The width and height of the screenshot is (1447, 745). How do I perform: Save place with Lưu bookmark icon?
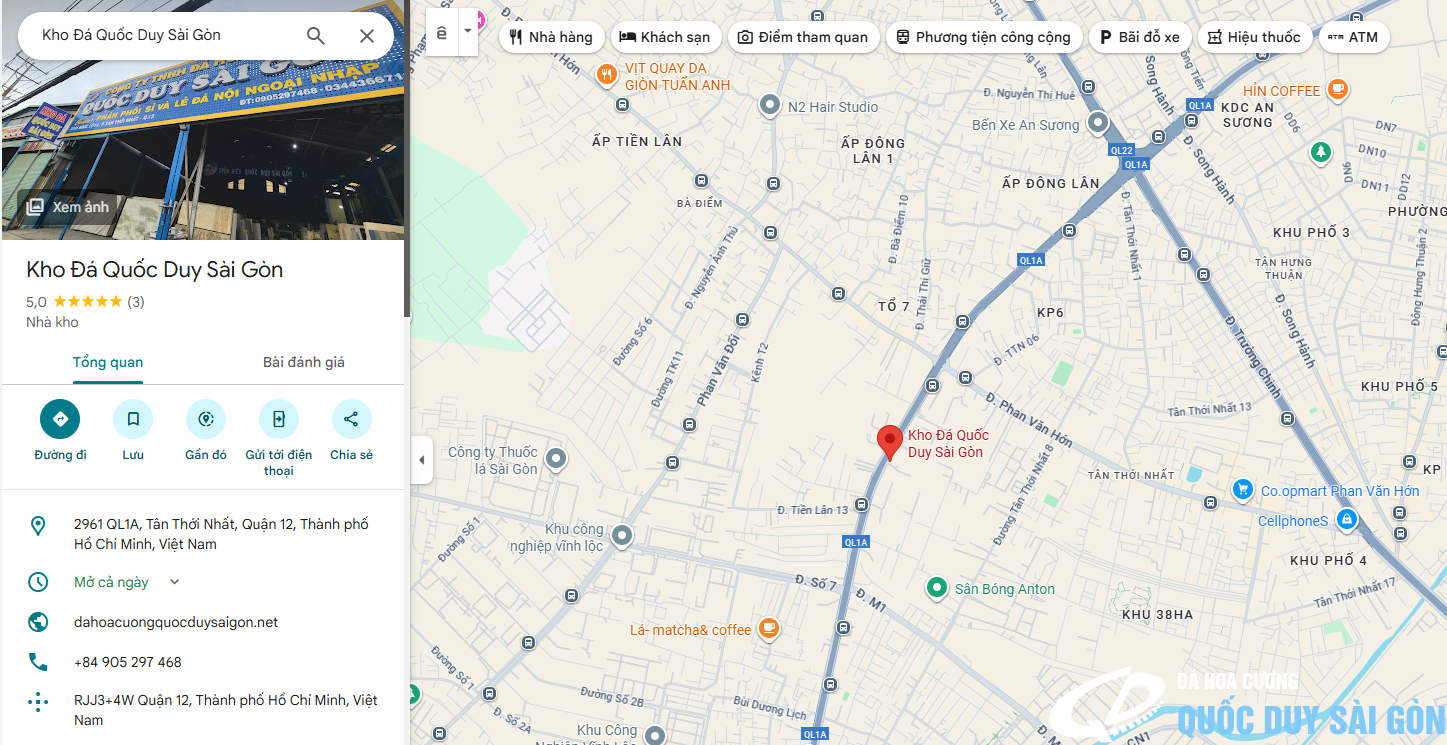(133, 419)
